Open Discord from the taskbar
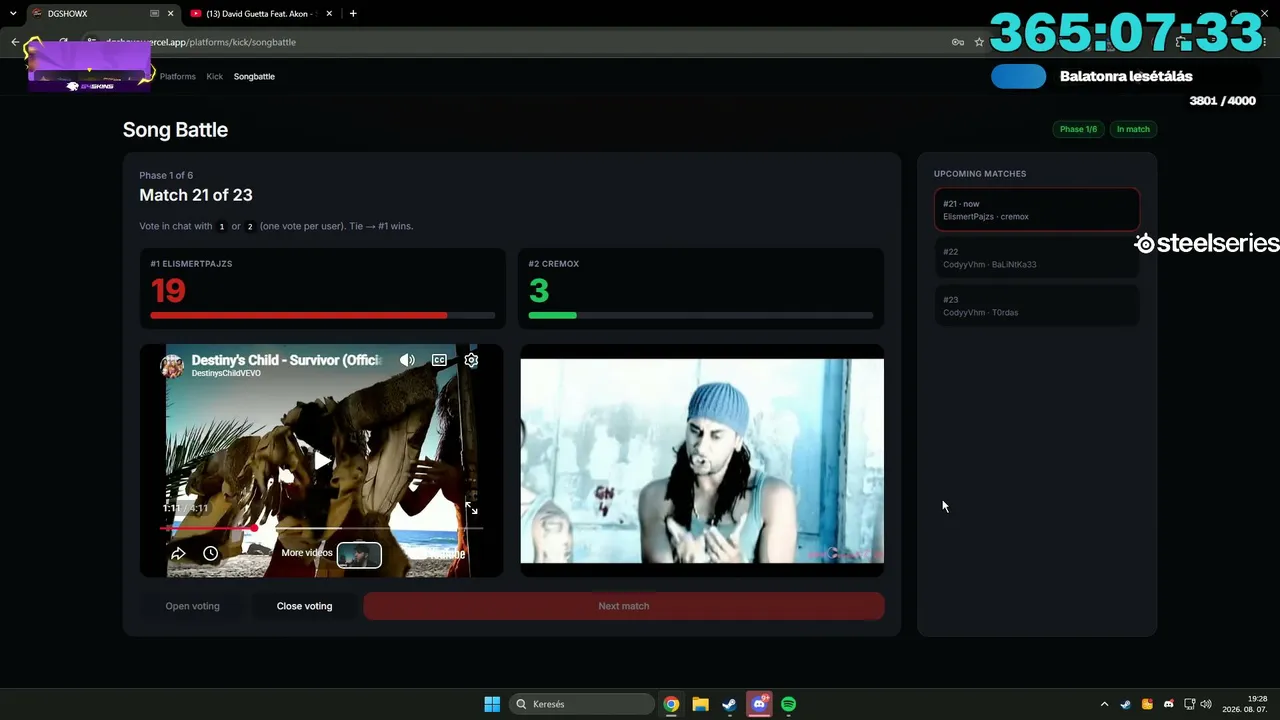Viewport: 1280px width, 720px height. 759,704
